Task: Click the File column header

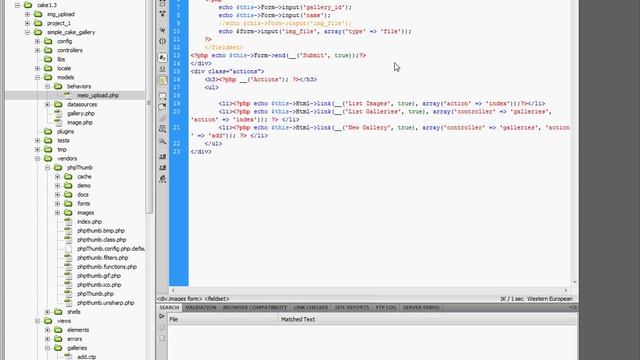Action: (223, 319)
